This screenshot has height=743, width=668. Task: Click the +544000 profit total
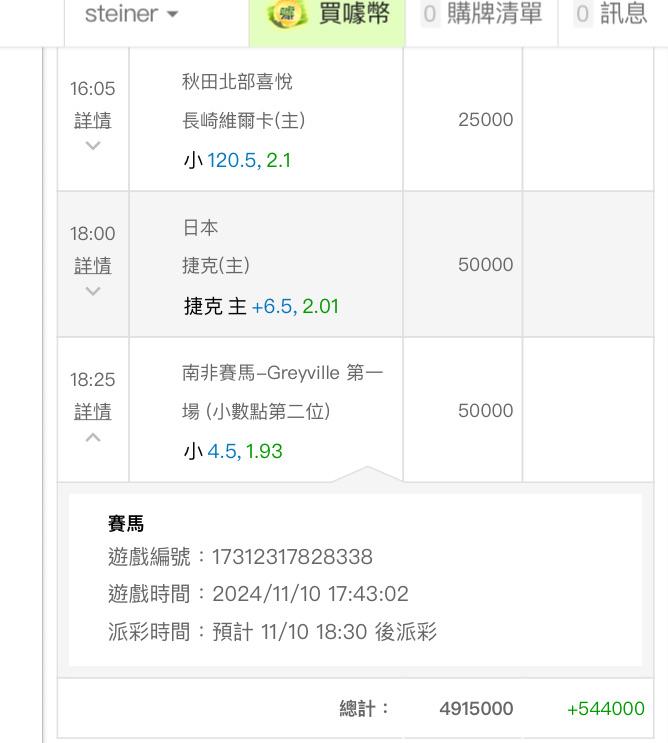(x=605, y=709)
